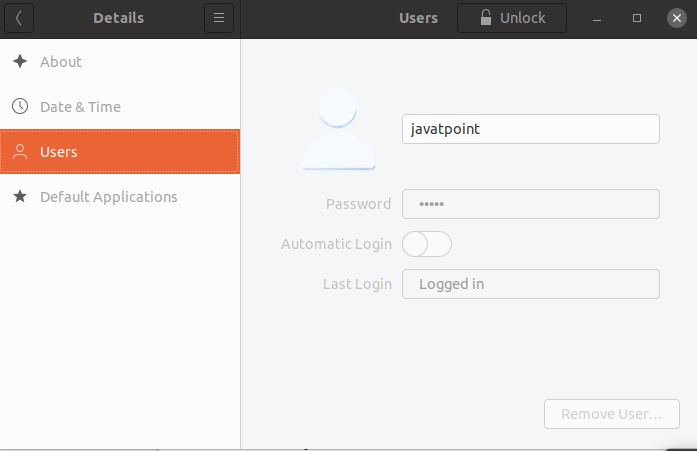Open the Last Login 'Logged in' history
Screen dimensions: 697x451
(531, 284)
